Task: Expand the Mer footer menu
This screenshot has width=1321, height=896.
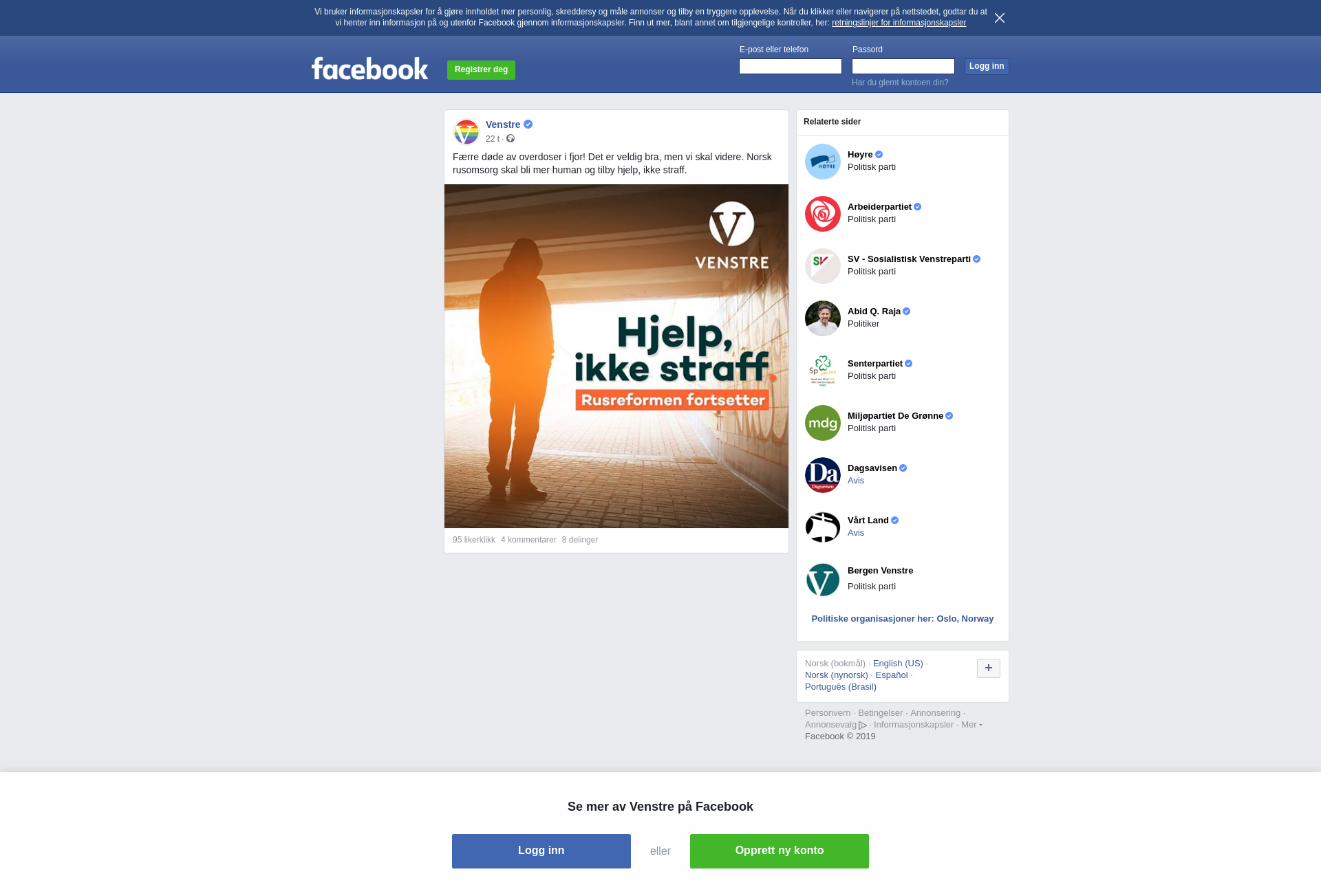Action: tap(971, 725)
